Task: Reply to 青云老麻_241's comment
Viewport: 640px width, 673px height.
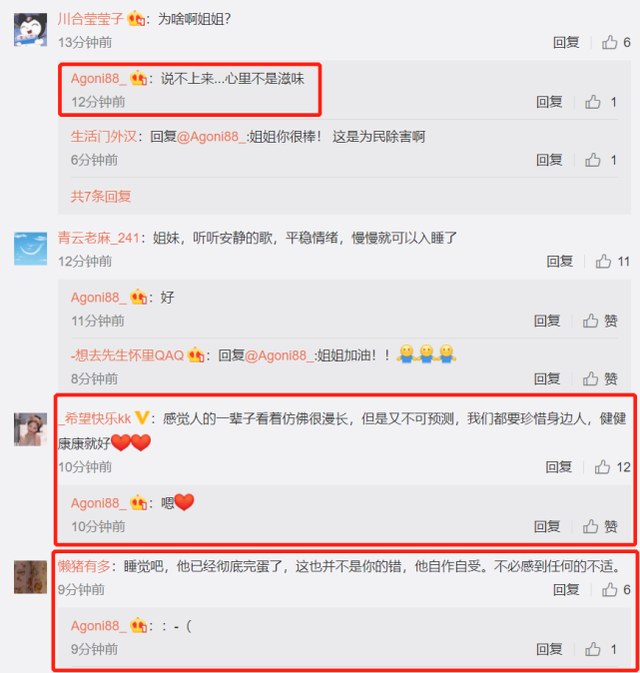Action: pos(560,261)
